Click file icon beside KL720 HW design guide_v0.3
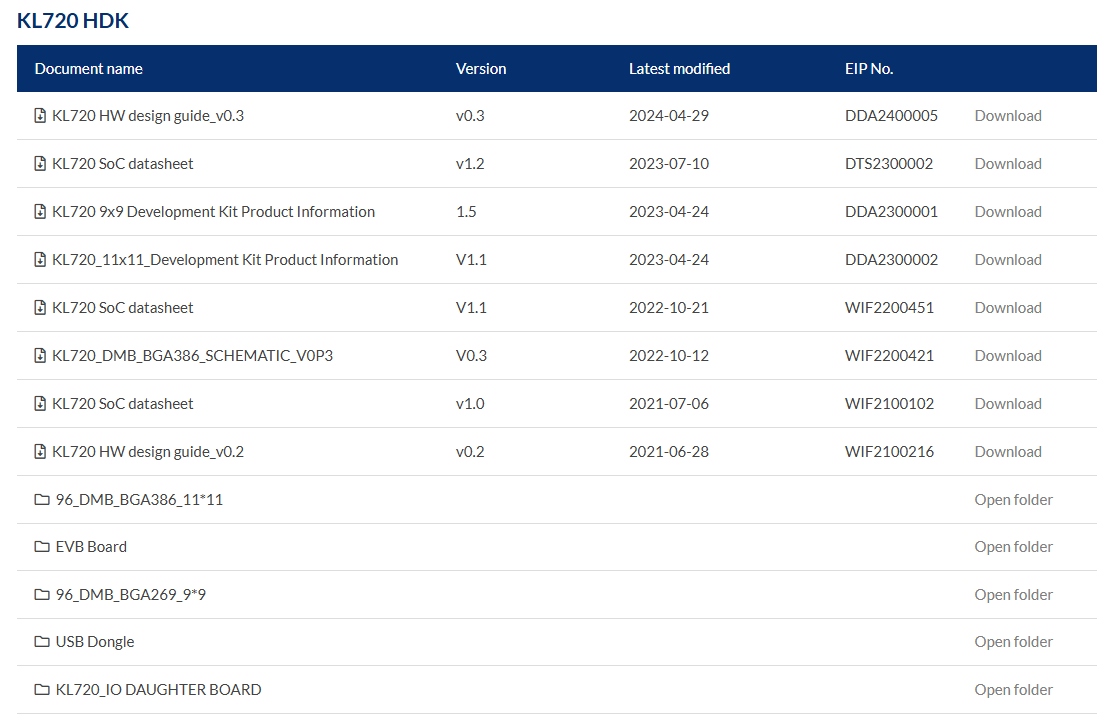The width and height of the screenshot is (1115, 717). 41,115
